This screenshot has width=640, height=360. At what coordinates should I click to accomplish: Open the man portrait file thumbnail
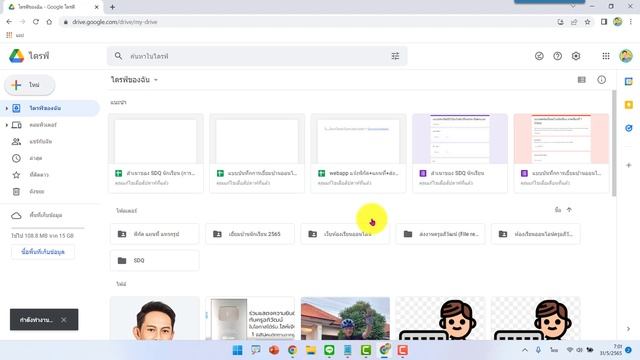point(154,318)
